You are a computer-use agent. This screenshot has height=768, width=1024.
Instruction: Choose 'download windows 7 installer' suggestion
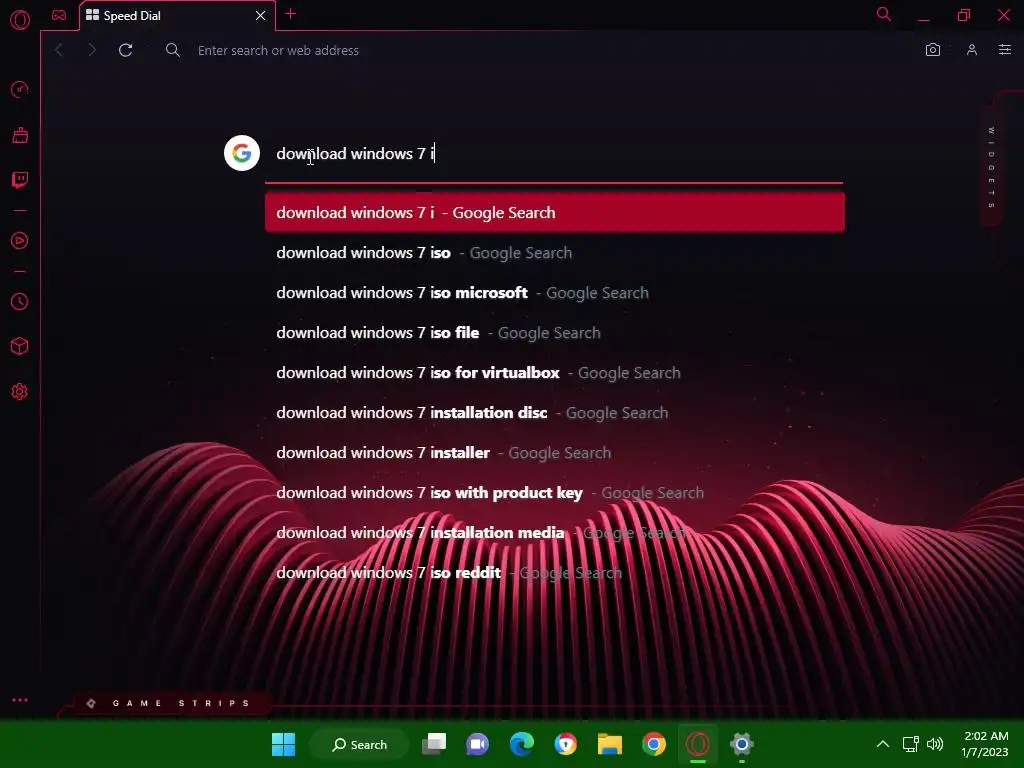point(554,453)
